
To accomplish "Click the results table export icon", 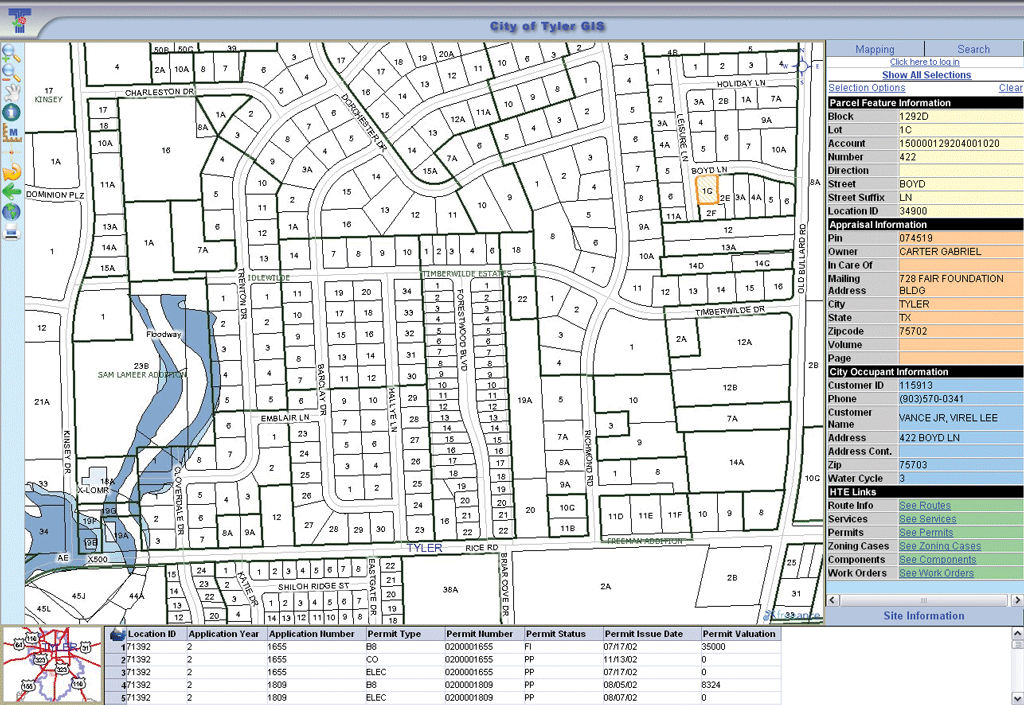I will (x=118, y=634).
